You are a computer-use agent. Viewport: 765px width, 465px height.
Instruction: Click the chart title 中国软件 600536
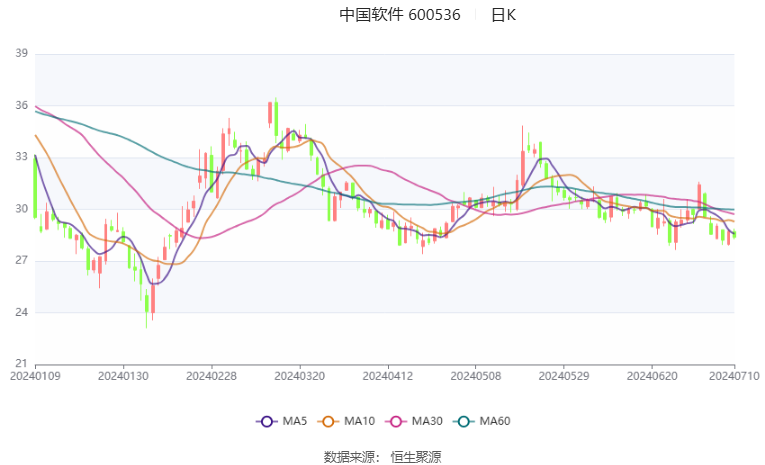[400, 15]
